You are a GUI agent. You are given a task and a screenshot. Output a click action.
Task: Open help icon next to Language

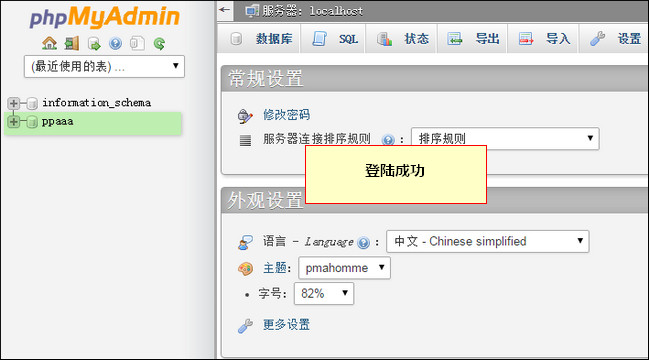click(x=363, y=242)
